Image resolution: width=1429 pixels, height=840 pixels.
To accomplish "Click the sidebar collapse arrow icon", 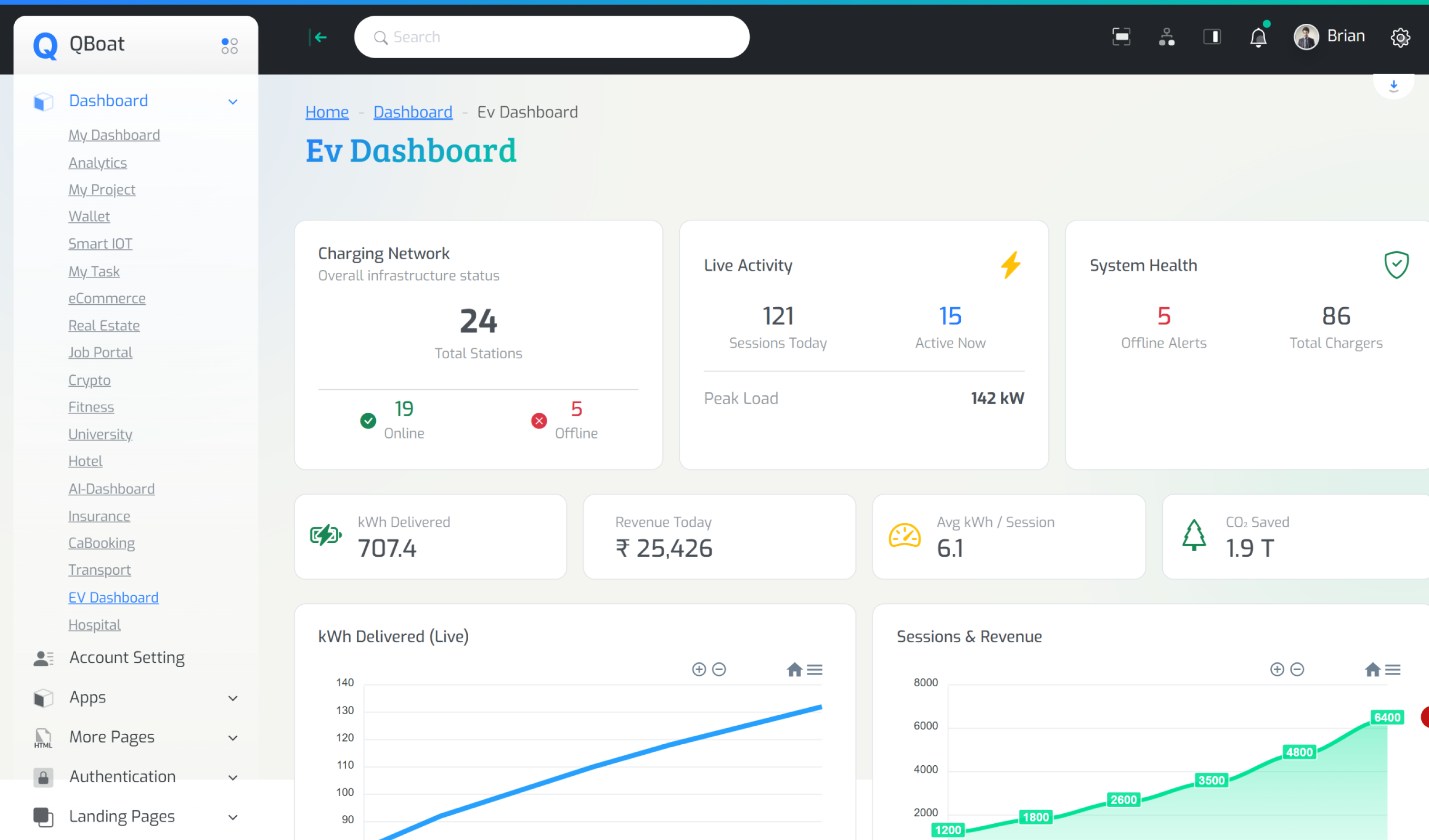I will click(319, 38).
